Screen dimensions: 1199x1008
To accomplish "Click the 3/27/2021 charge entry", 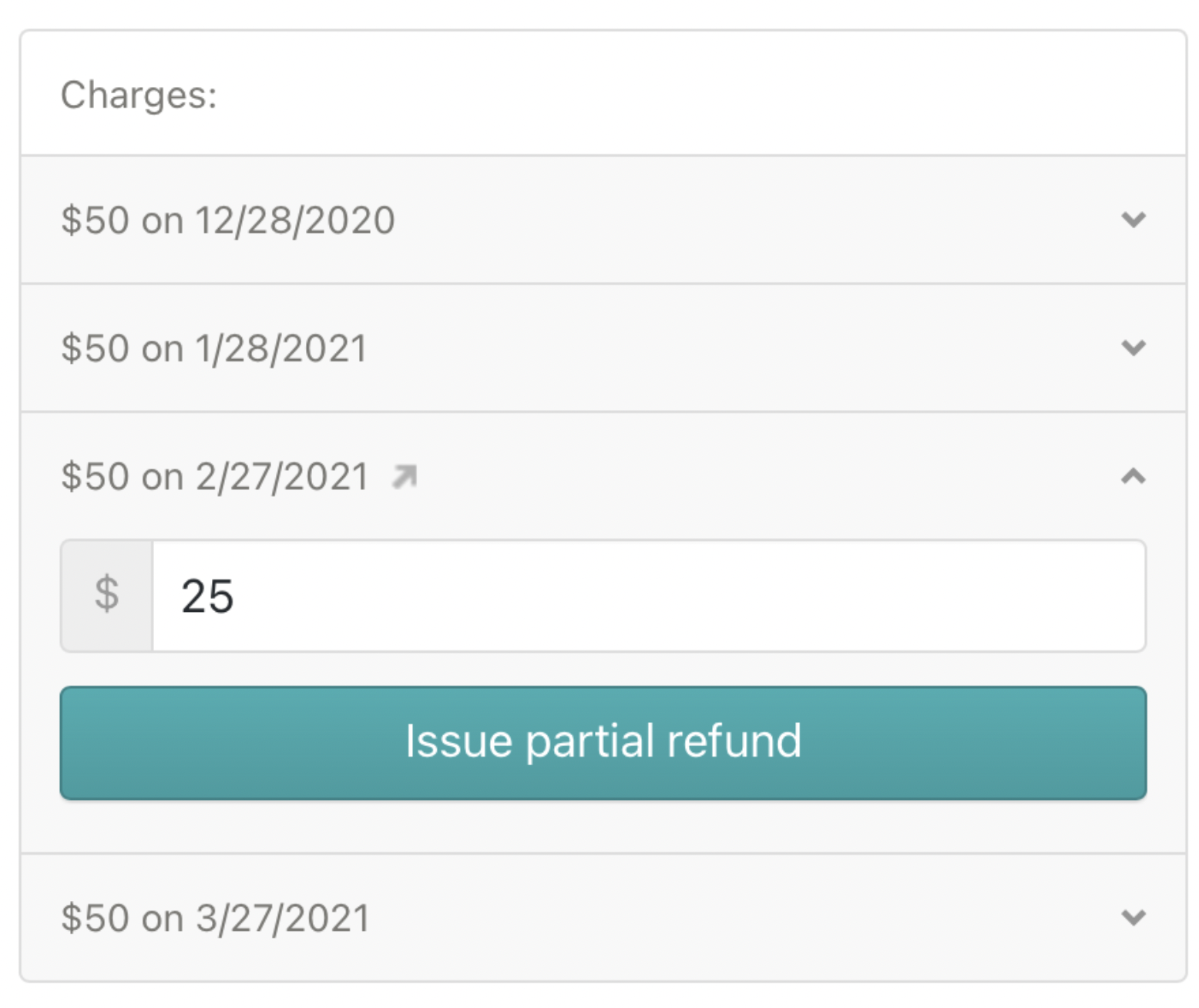I will [217, 917].
